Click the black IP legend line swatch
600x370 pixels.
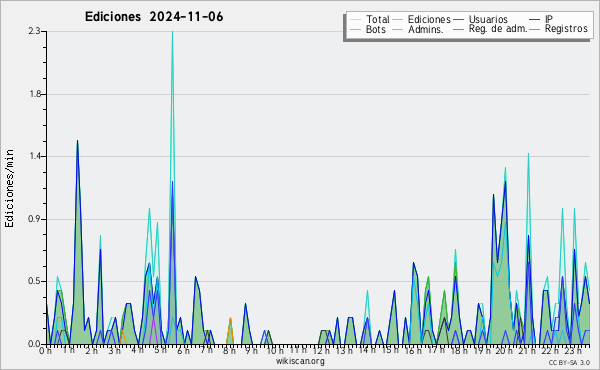click(535, 20)
